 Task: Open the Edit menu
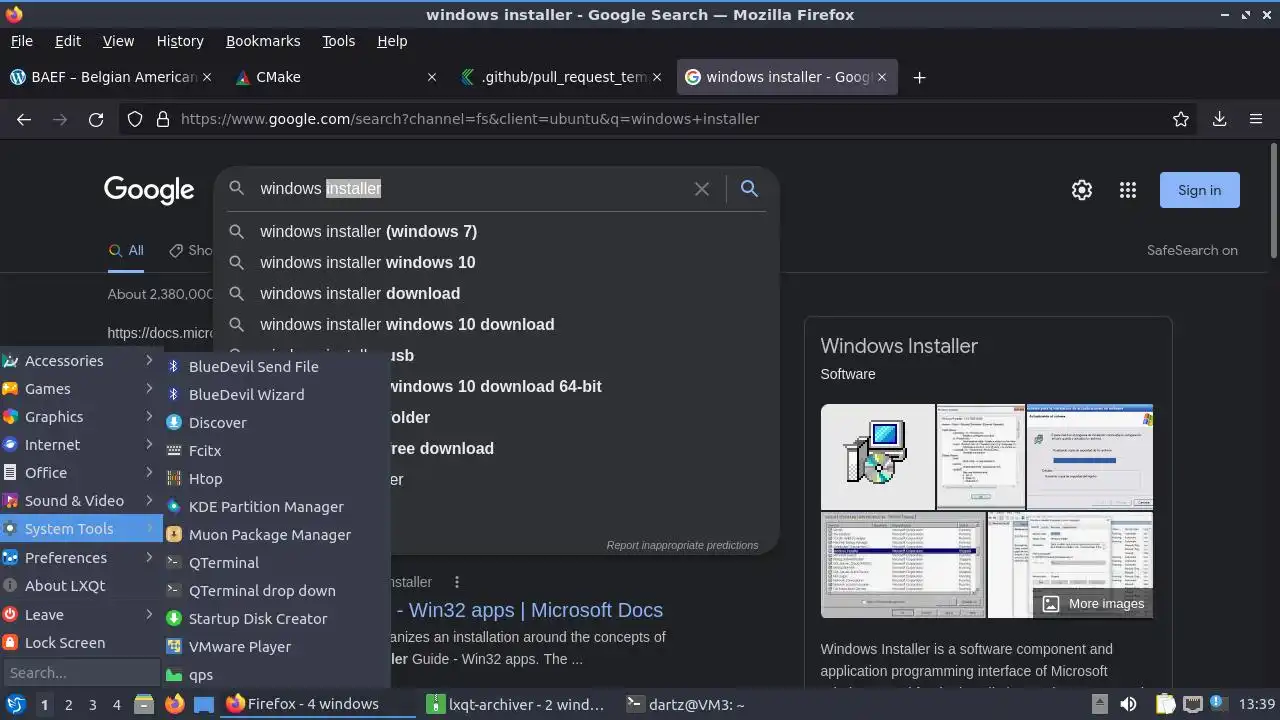coord(68,41)
